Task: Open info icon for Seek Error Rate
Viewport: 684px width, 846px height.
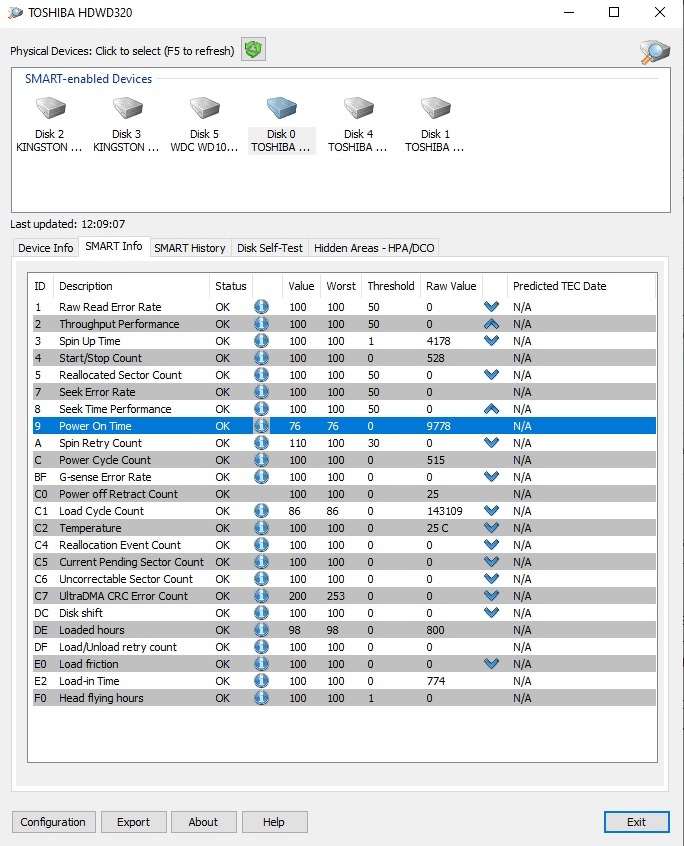Action: coord(261,392)
